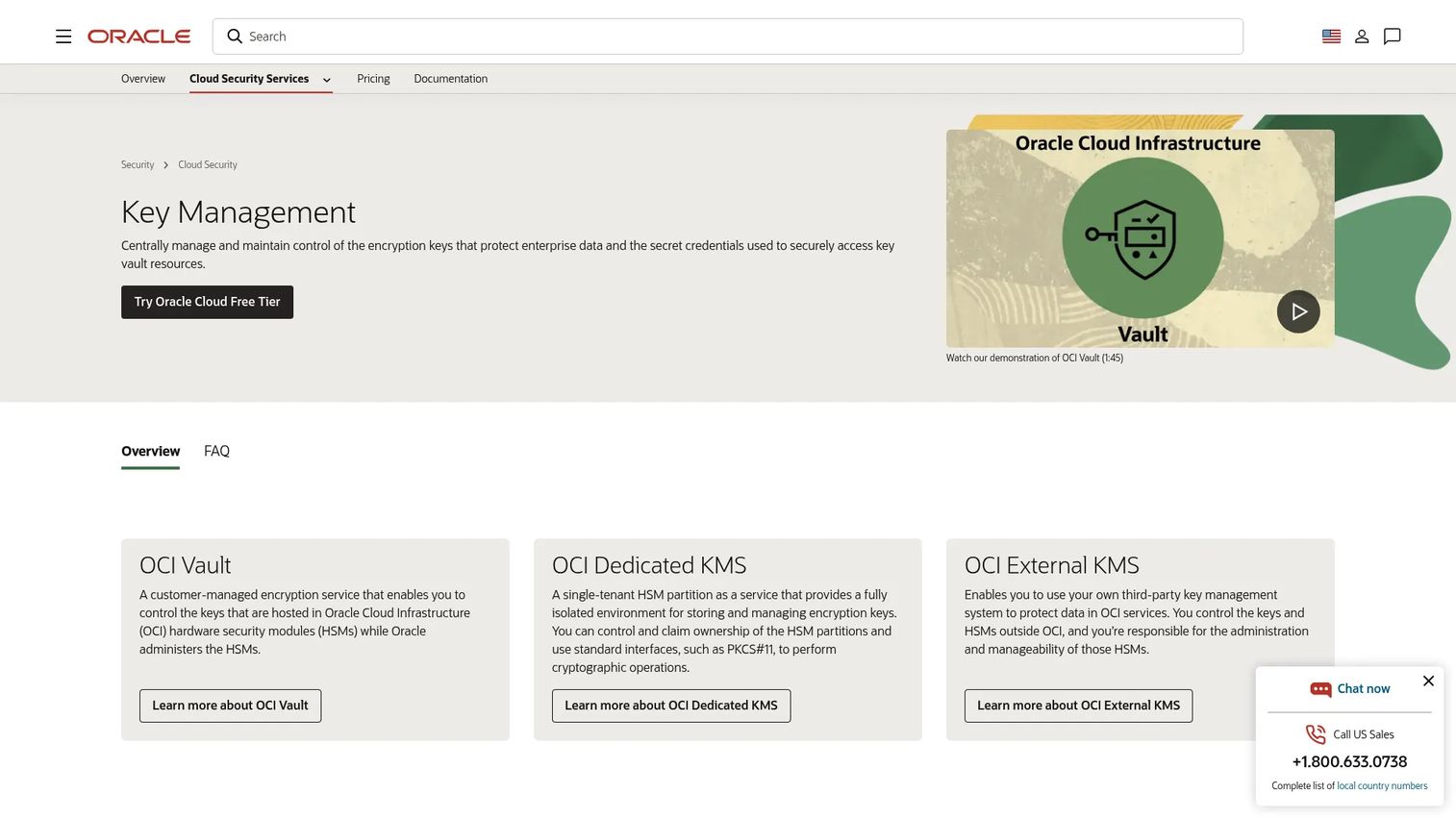Click the Security breadcrumb link
This screenshot has height=818, width=1456.
click(x=138, y=164)
